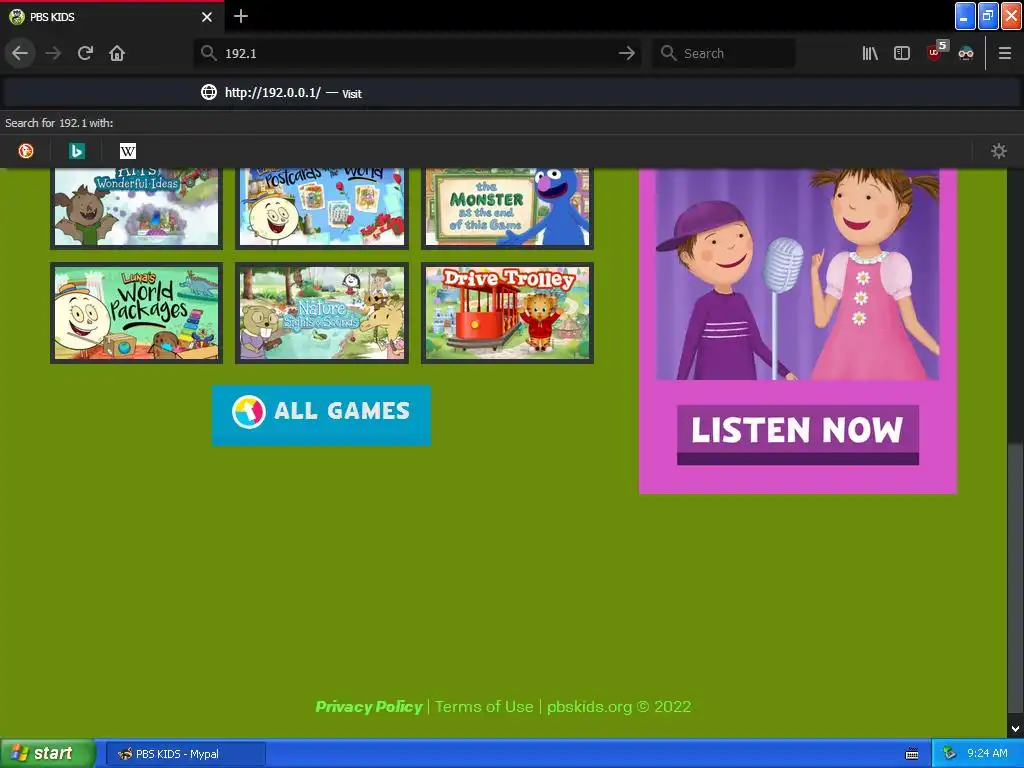This screenshot has width=1024, height=768.
Task: Click the Go arrow in address bar
Action: [x=626, y=53]
